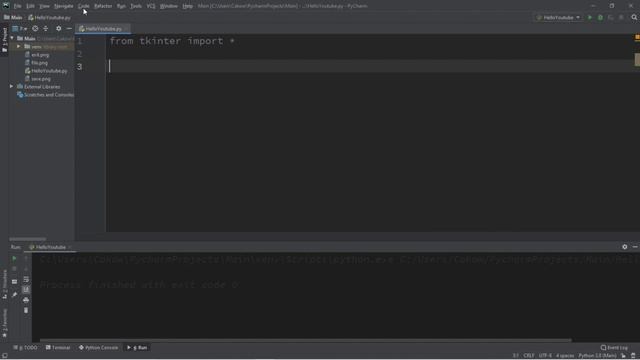Open the Code menu
640x360 pixels.
84,6
